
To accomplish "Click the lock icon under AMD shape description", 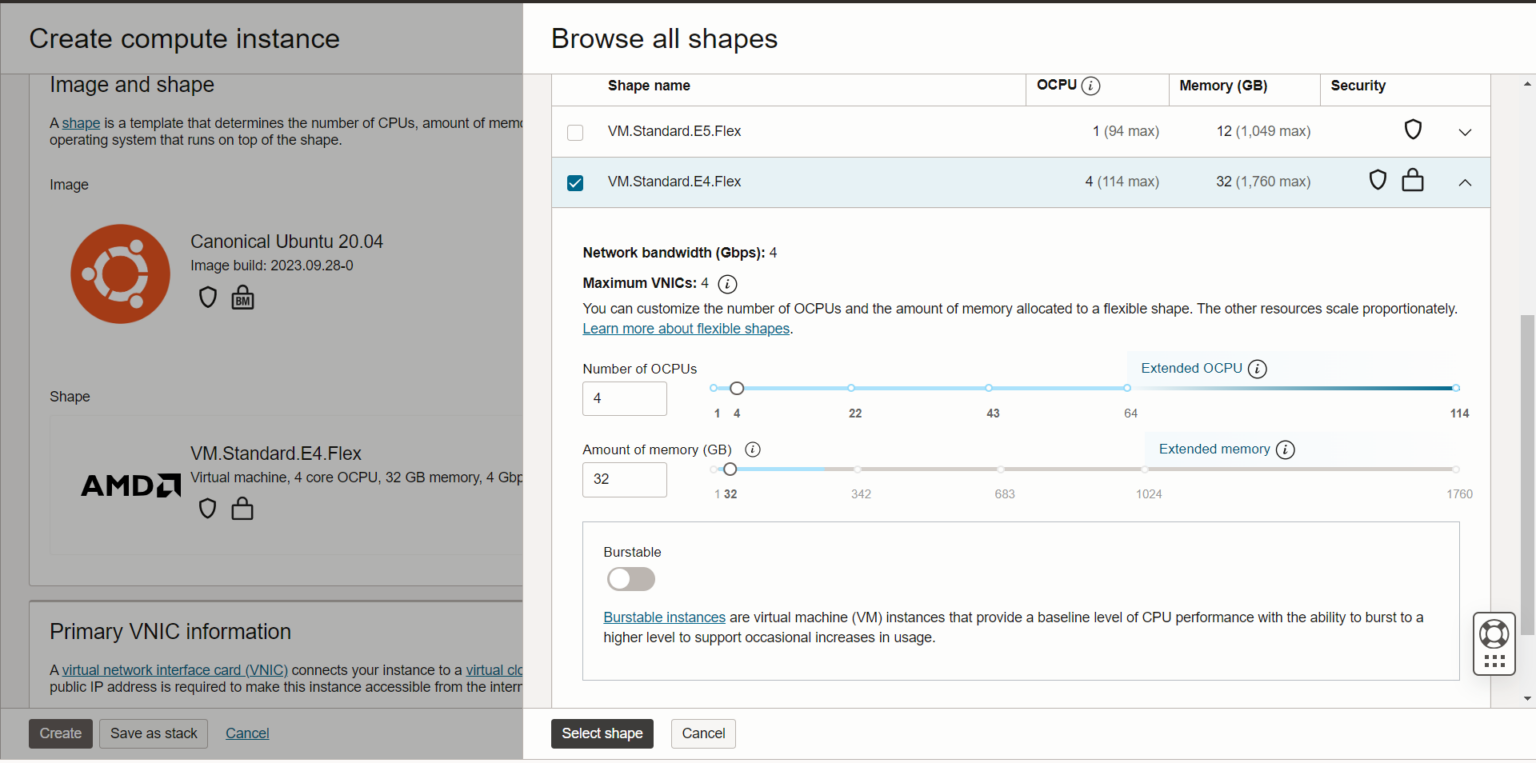I will [242, 508].
